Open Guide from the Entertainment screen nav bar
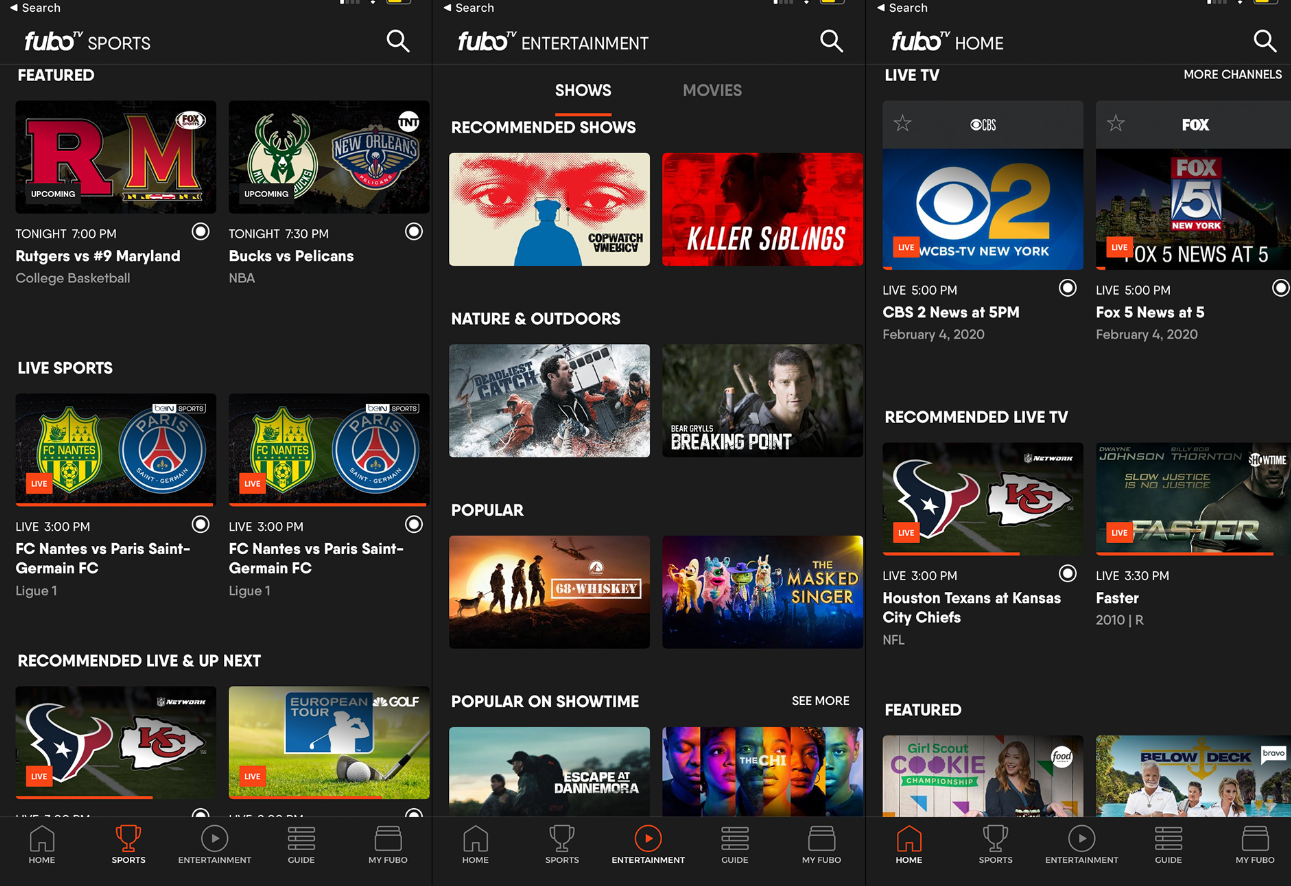 tap(735, 845)
